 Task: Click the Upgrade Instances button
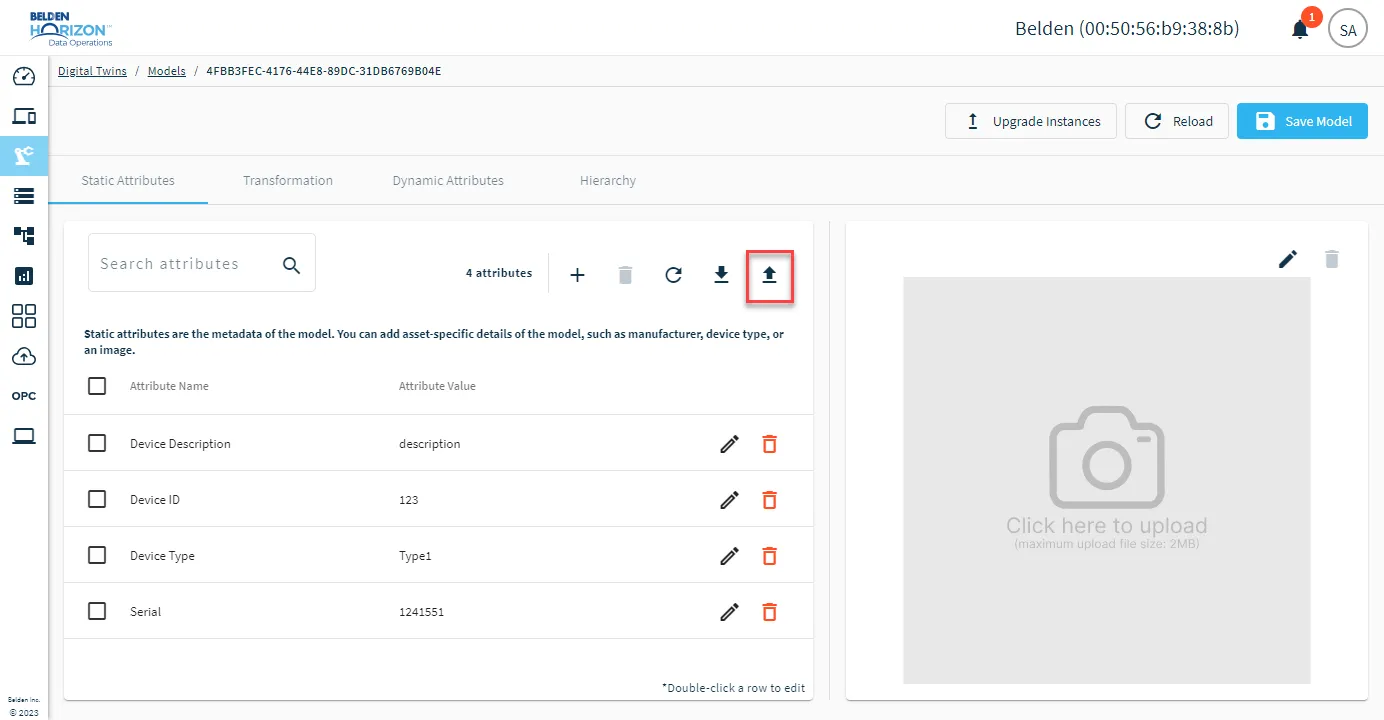click(x=1031, y=121)
